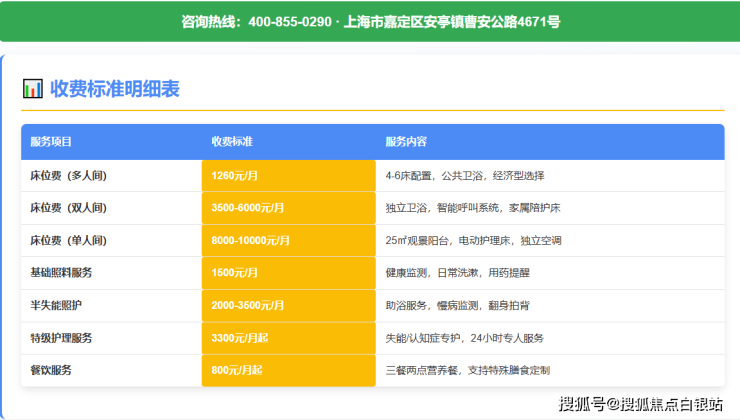Click the 床位费（多人间）row label
Viewport: 740px width, 420px height.
pyautogui.click(x=69, y=176)
